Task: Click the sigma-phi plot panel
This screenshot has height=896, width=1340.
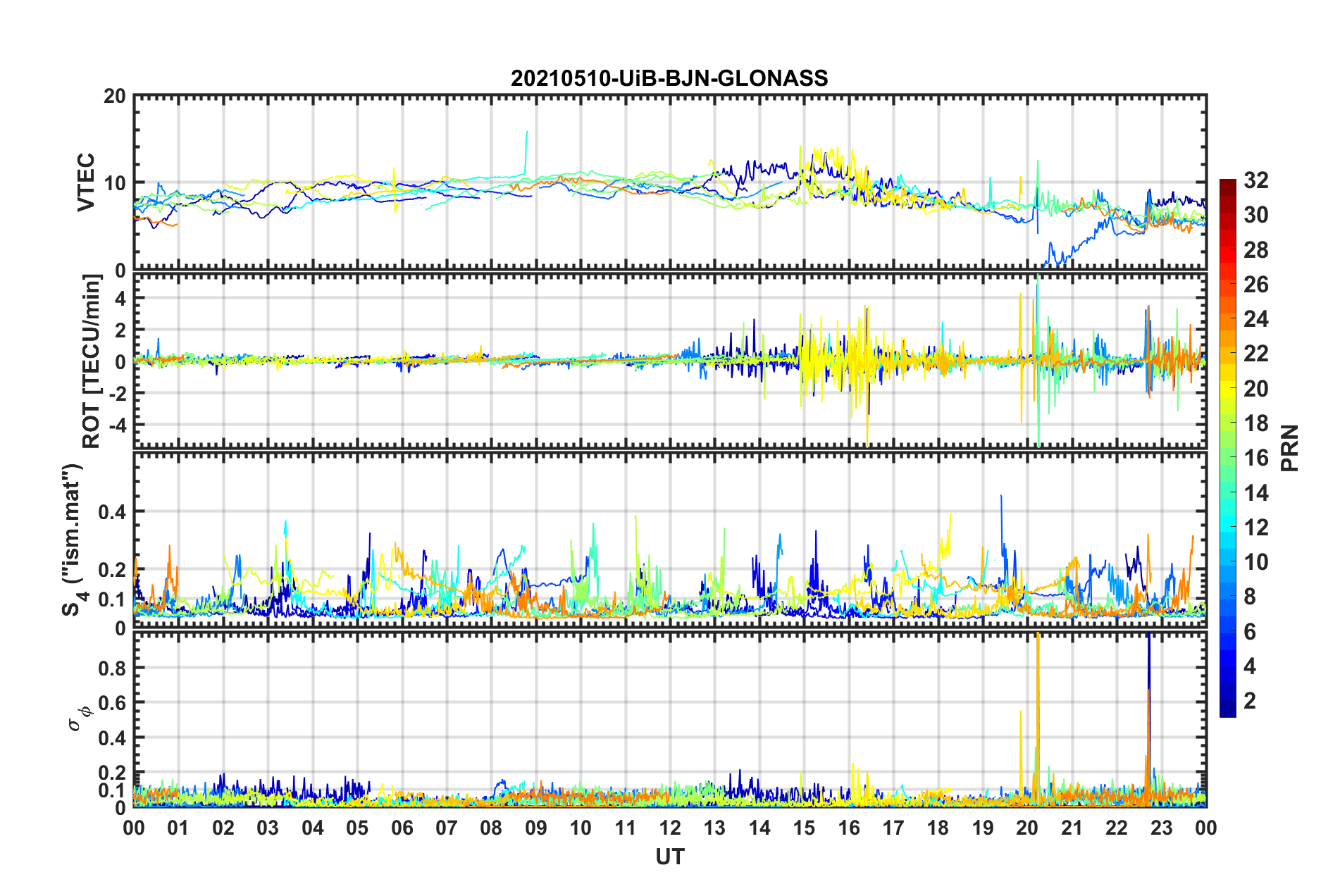Action: 669,719
